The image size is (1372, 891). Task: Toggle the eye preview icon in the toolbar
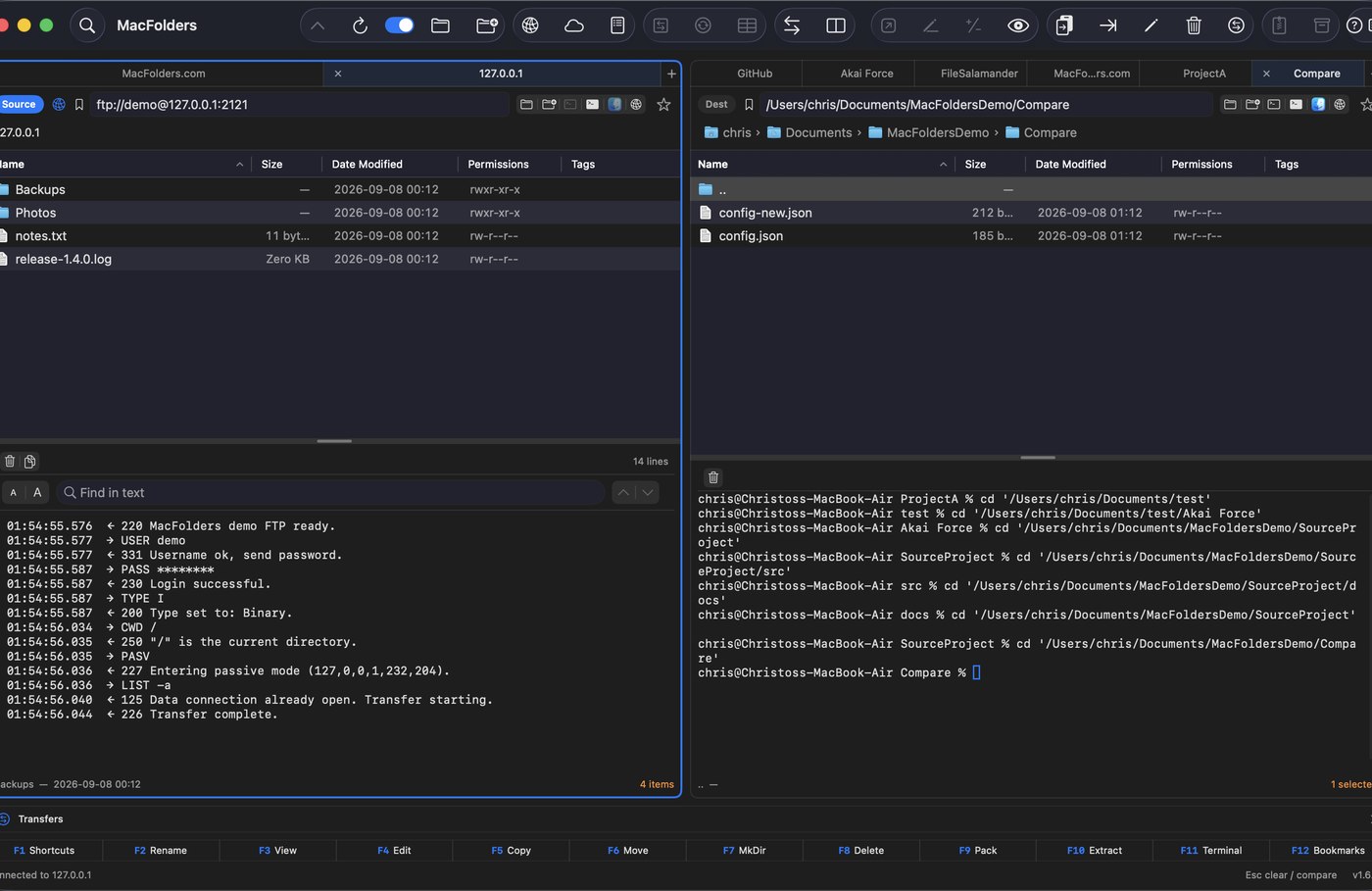coord(1018,25)
